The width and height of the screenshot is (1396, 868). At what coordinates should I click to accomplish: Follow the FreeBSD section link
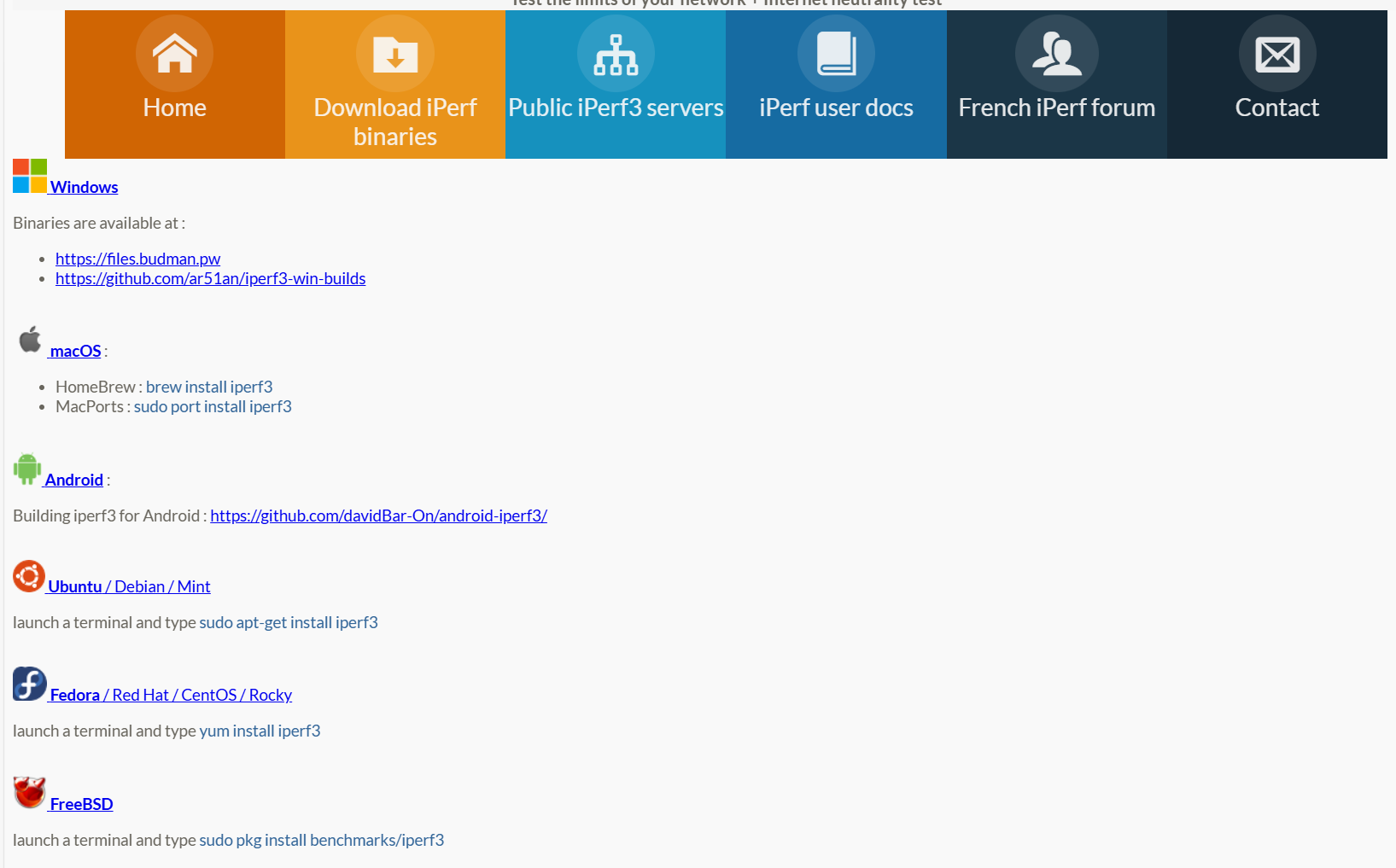[x=81, y=804]
